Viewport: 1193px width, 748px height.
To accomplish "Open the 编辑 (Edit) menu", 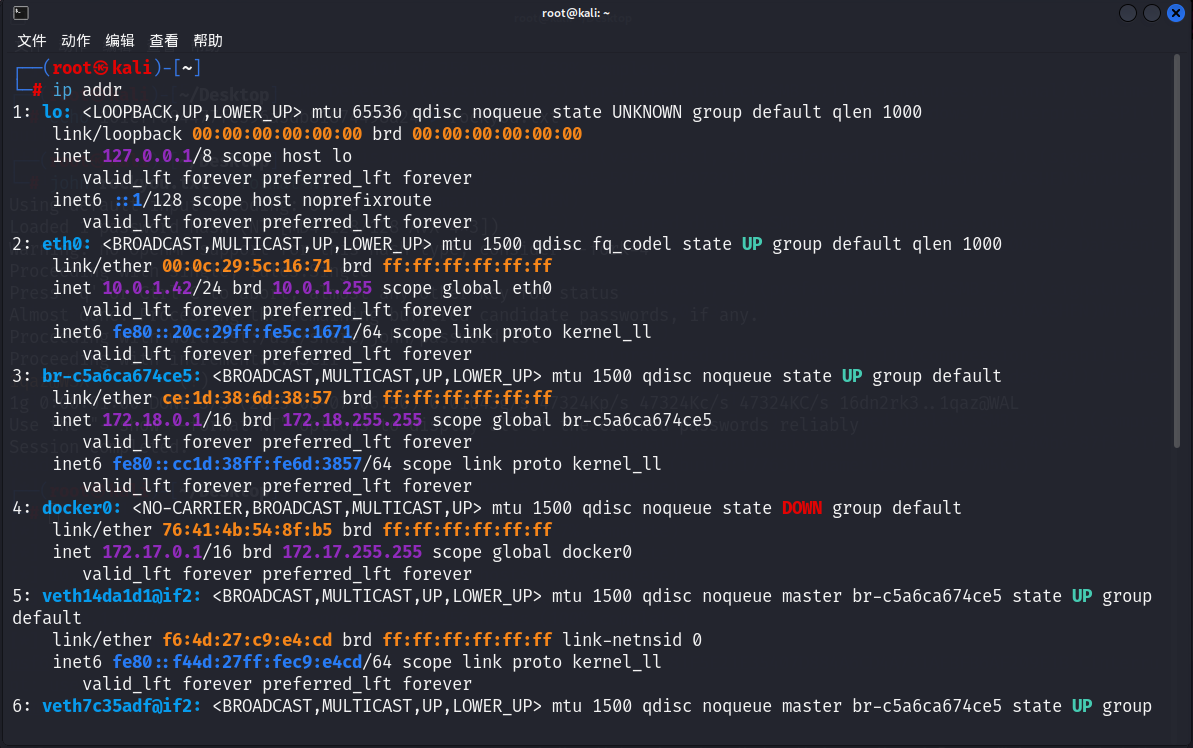I will click(x=120, y=41).
